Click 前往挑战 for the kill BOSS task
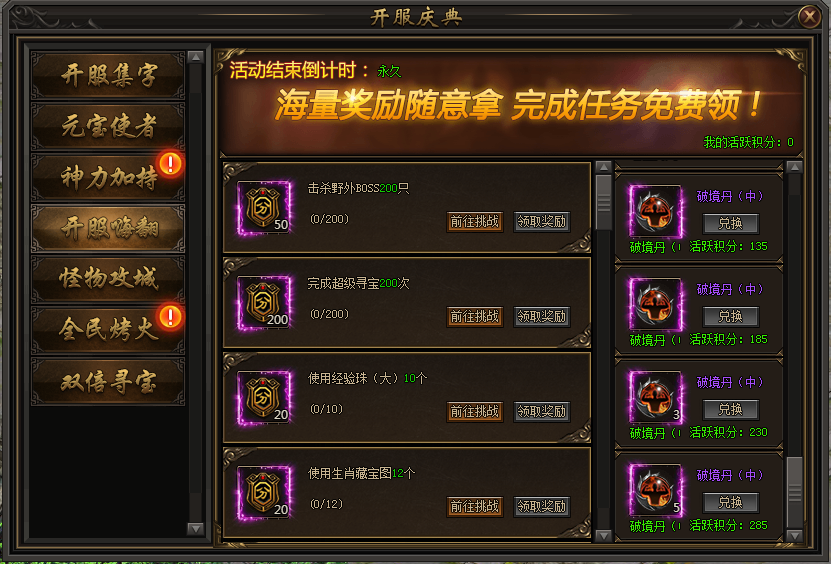 (474, 222)
